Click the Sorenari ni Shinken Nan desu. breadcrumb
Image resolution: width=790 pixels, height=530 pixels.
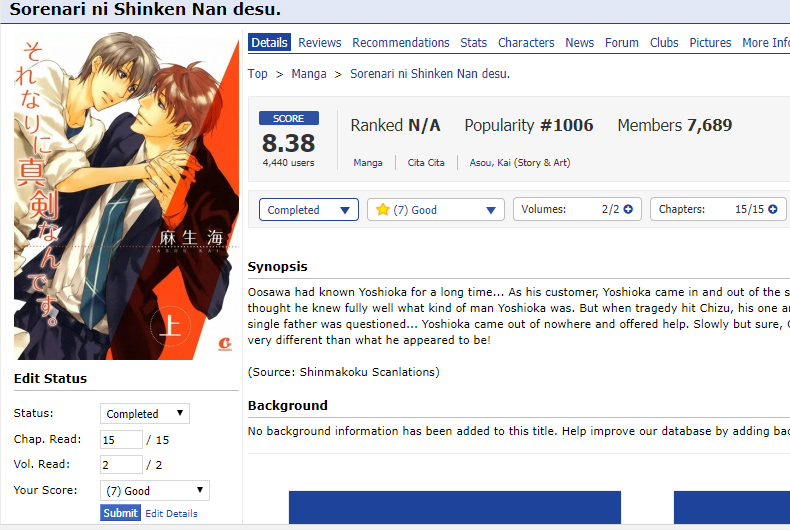(430, 74)
